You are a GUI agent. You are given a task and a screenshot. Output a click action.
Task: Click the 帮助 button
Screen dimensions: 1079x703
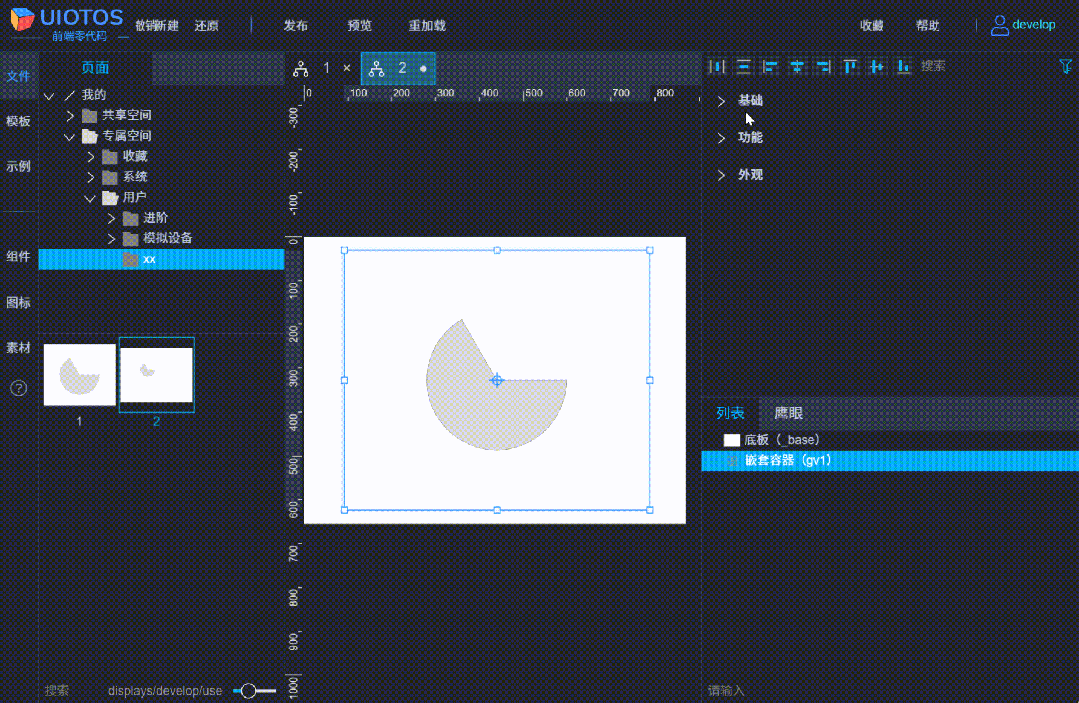pos(928,25)
